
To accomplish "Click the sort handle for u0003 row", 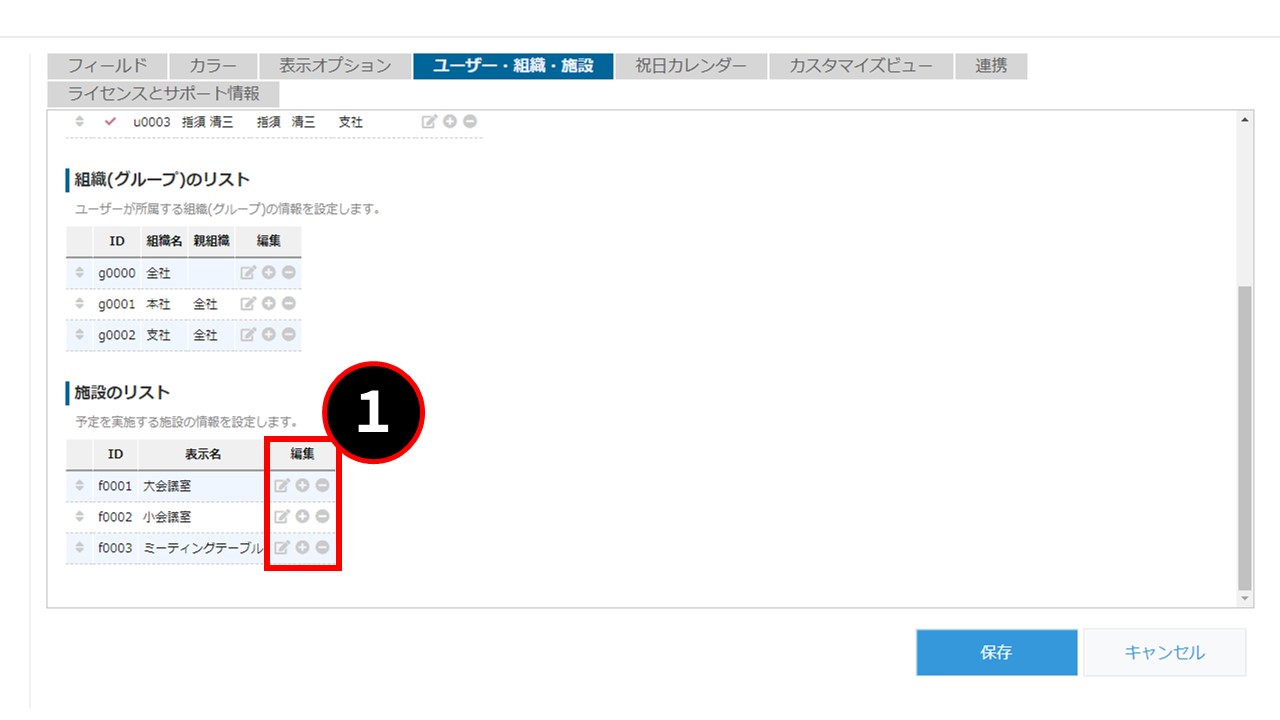I will tap(80, 121).
